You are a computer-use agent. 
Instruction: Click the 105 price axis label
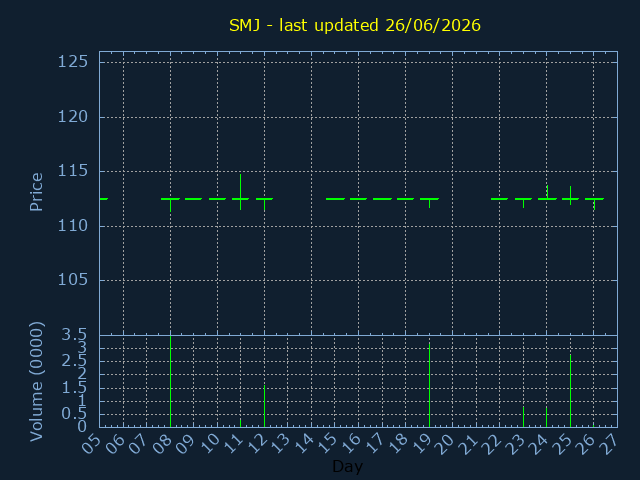[x=73, y=280]
